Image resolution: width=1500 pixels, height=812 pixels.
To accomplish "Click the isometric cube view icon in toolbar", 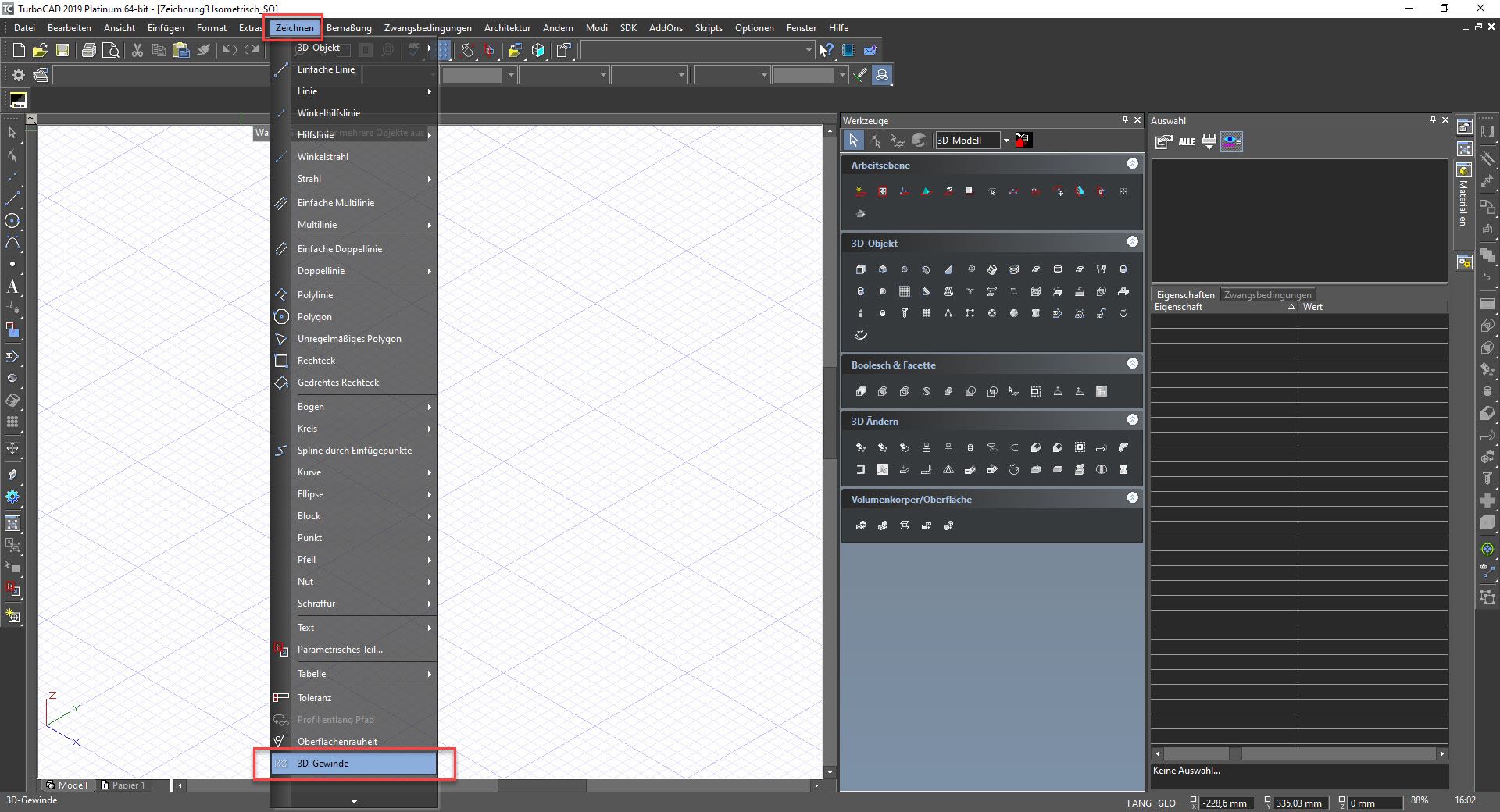I will [x=537, y=50].
